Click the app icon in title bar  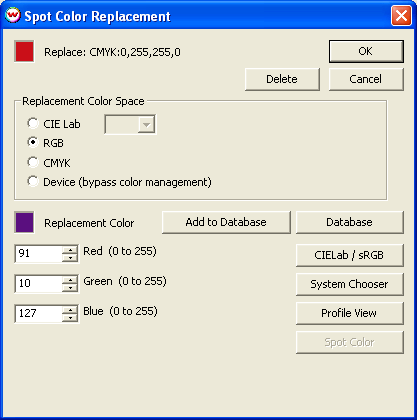(x=13, y=15)
